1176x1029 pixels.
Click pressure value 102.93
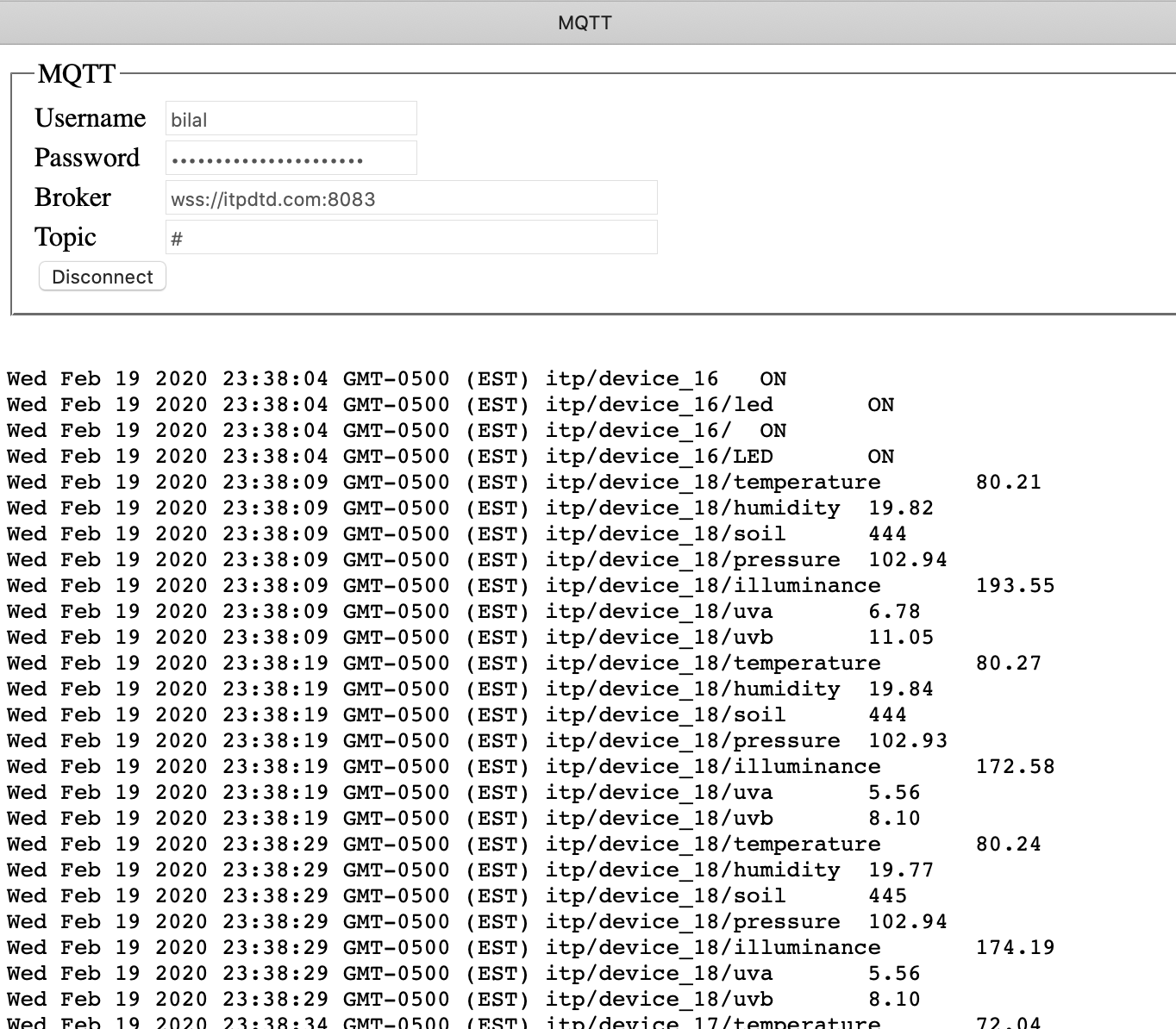[908, 741]
